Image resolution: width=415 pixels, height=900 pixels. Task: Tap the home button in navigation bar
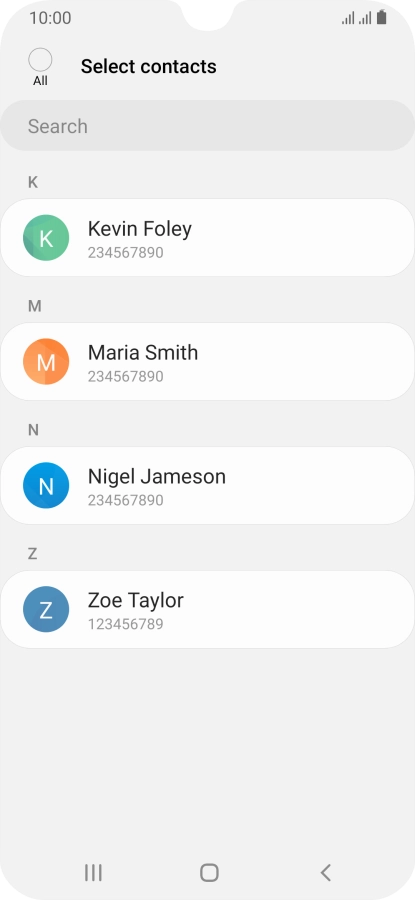coord(209,872)
